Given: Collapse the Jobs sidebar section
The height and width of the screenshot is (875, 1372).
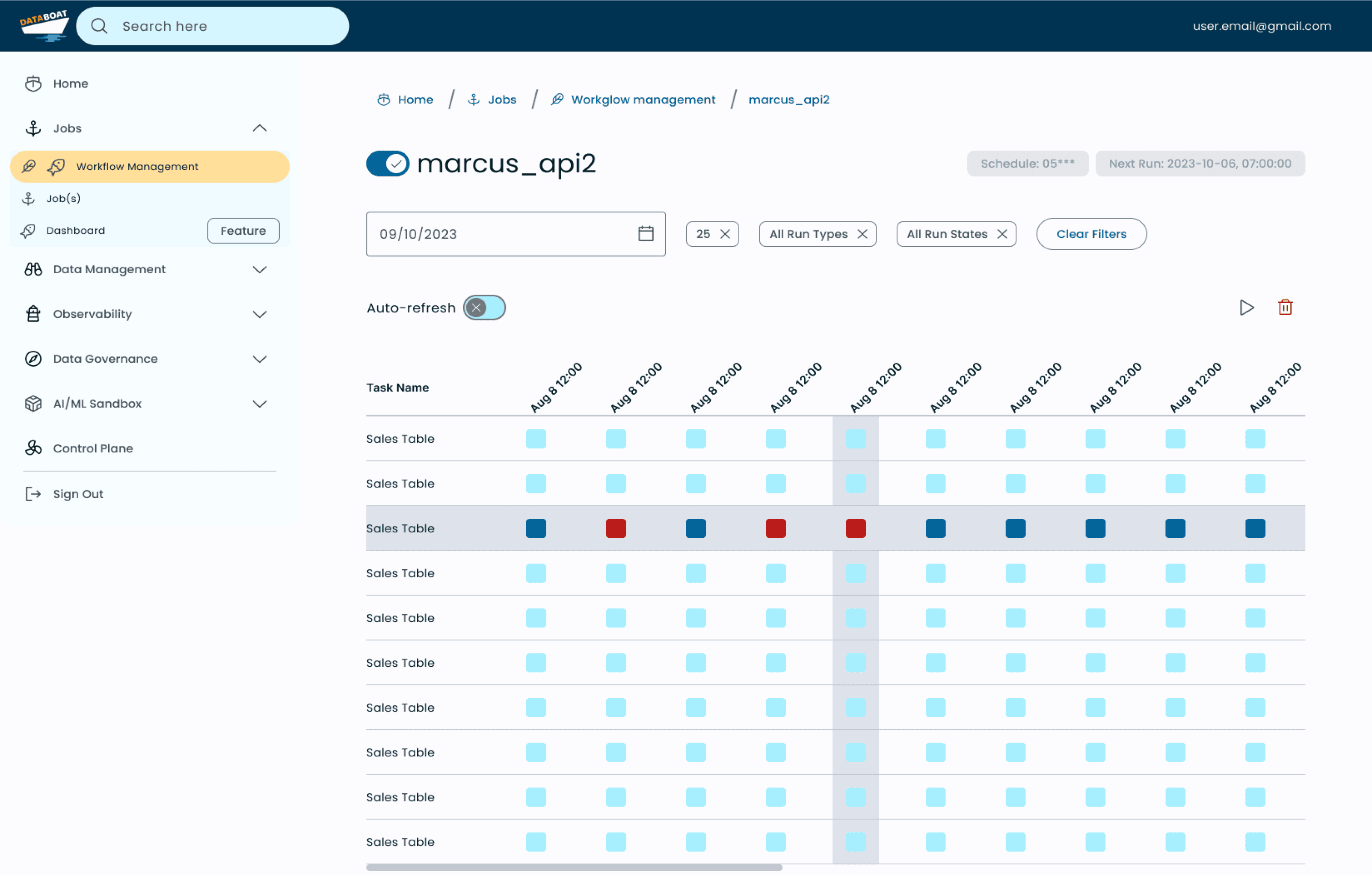Looking at the screenshot, I should pos(259,128).
